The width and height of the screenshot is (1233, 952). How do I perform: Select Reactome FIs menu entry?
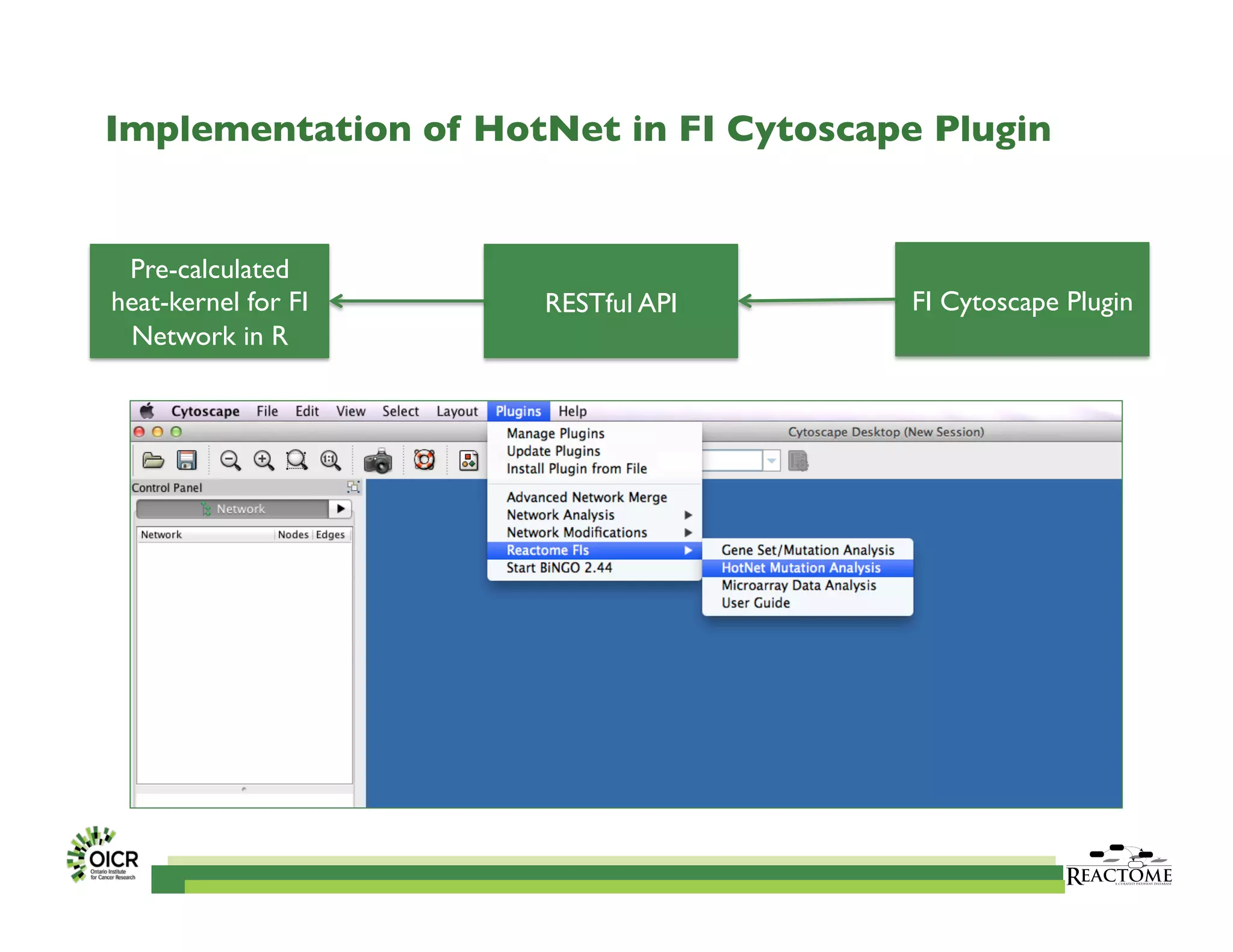tap(594, 550)
